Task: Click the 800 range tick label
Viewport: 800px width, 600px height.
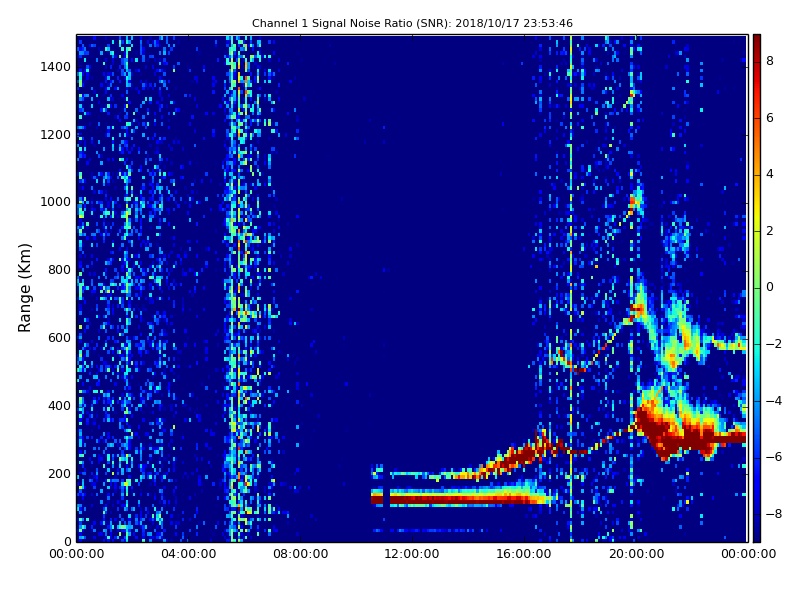Action: point(59,270)
